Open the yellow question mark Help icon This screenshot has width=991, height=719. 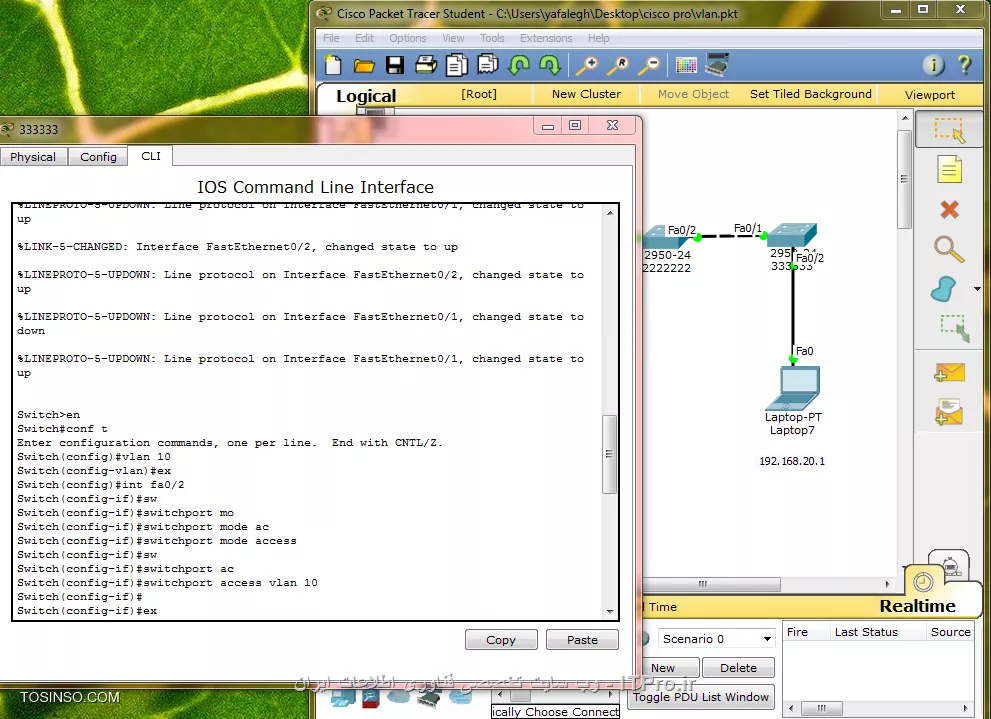point(964,64)
